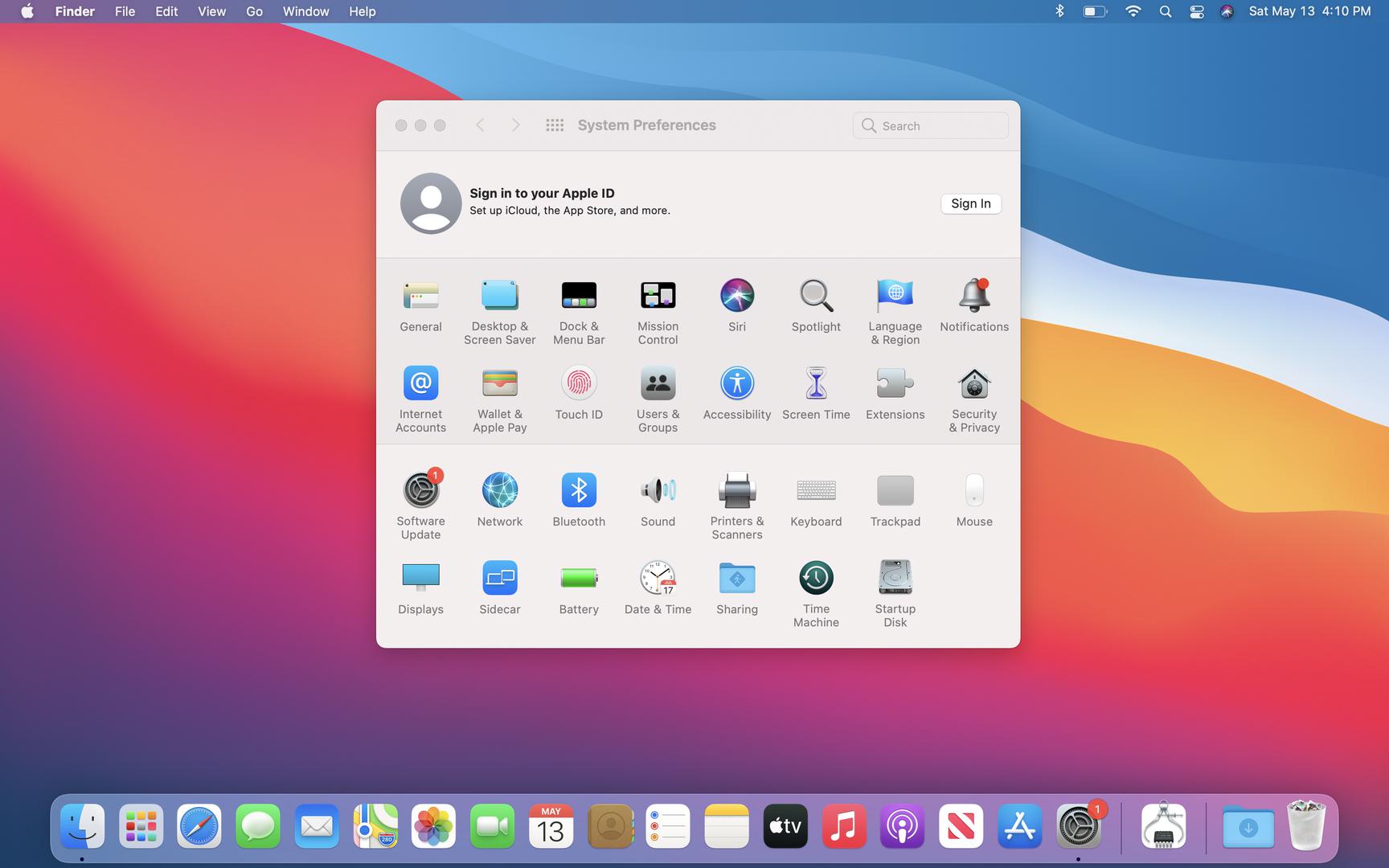Click the battery status menu bar icon
This screenshot has width=1389, height=868.
click(x=1095, y=11)
